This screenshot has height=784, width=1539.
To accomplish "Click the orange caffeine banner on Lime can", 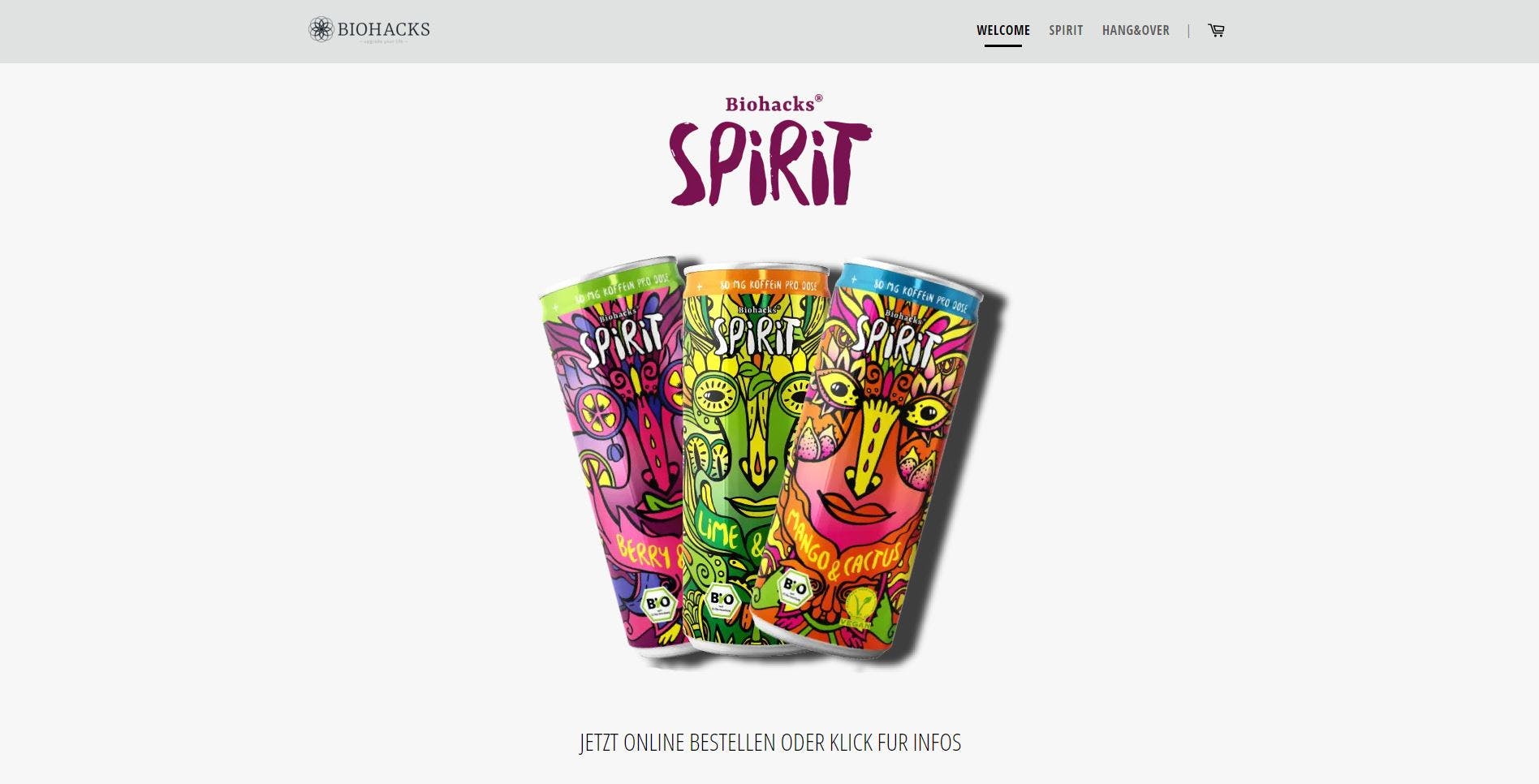I will click(756, 284).
